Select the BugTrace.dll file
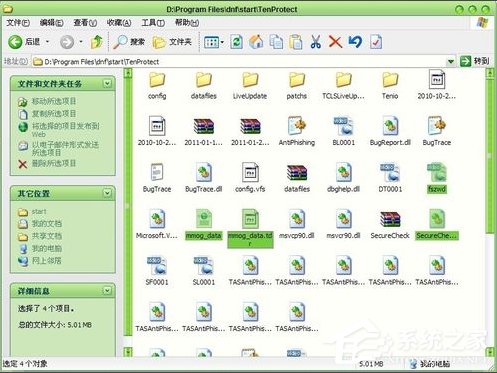Image resolution: width=497 pixels, height=373 pixels. (204, 178)
